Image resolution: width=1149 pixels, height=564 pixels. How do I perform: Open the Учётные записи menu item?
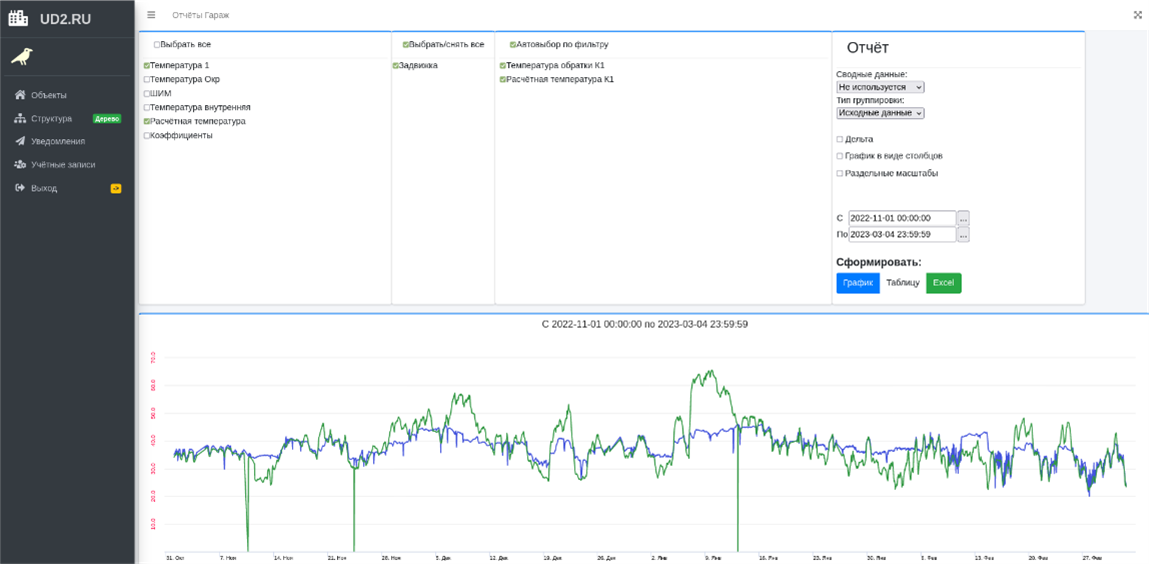pos(63,165)
